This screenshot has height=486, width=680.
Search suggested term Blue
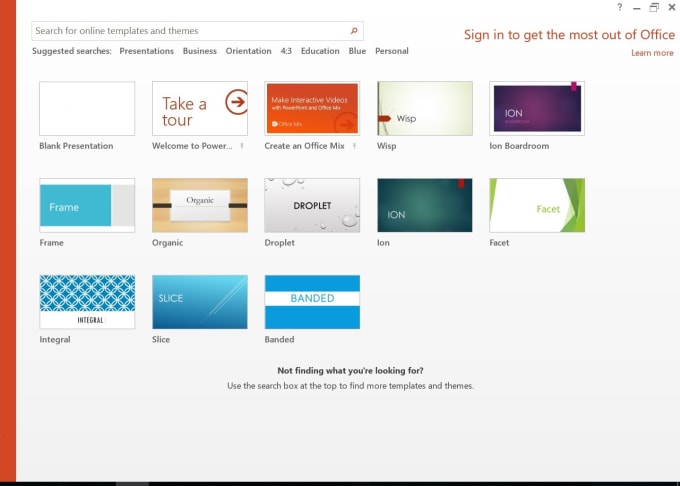click(357, 51)
